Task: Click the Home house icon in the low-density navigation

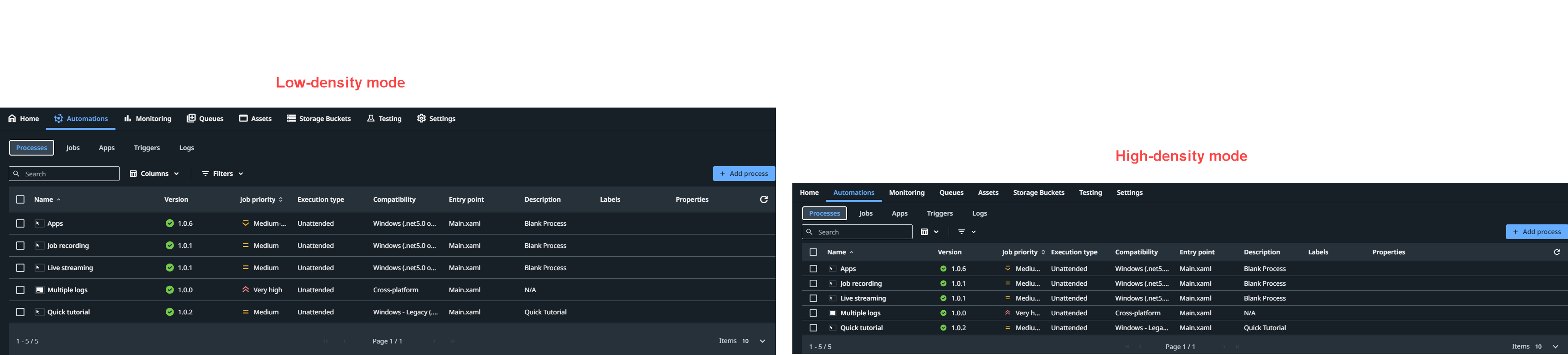Action: [12, 118]
